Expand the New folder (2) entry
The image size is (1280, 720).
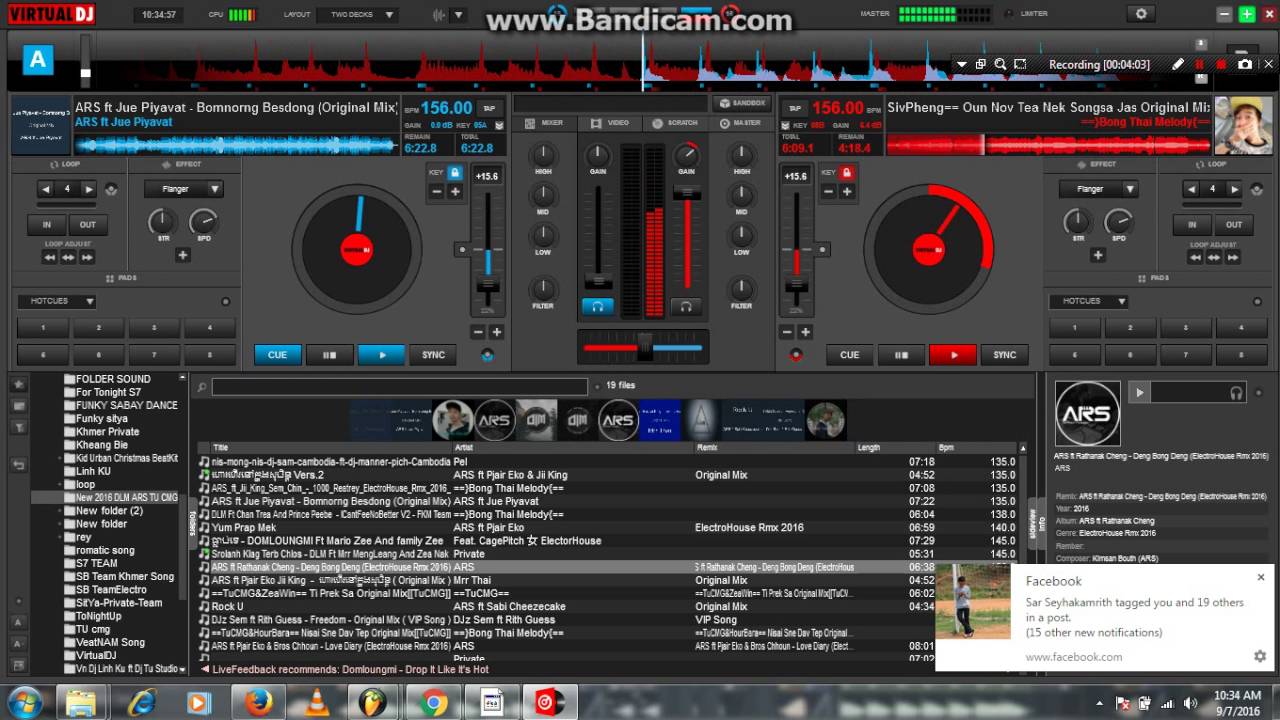(x=60, y=510)
